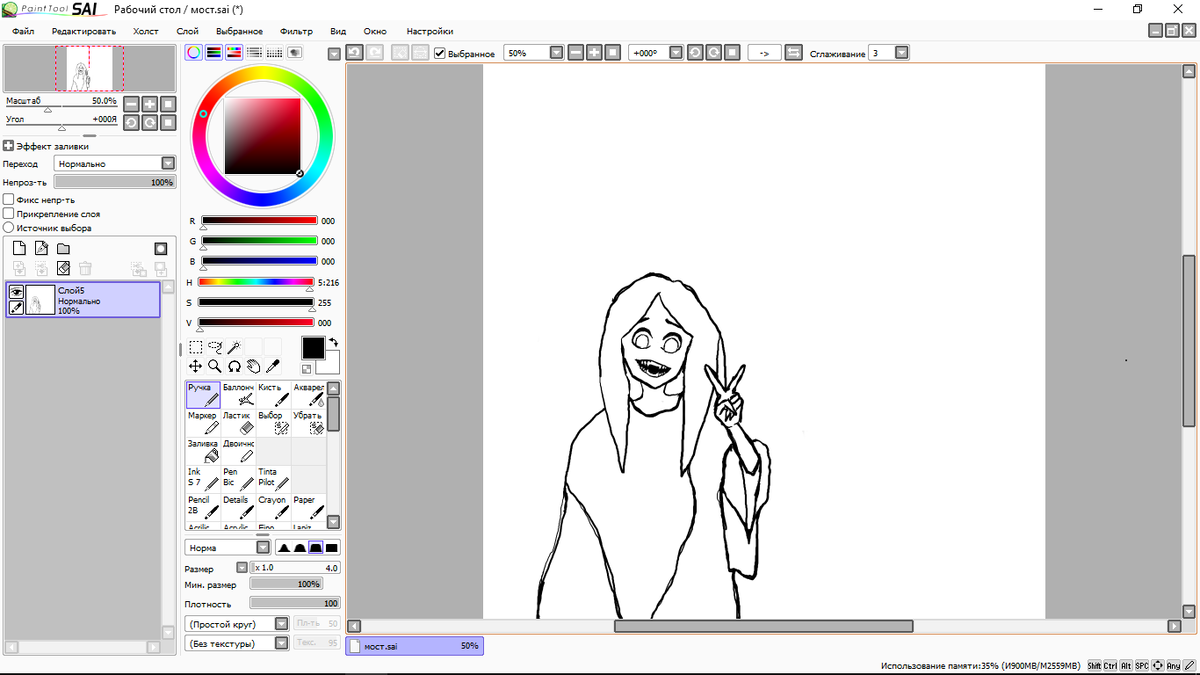Open the 50% zoom level dropdown
Screen dimensions: 1200x675
point(556,52)
